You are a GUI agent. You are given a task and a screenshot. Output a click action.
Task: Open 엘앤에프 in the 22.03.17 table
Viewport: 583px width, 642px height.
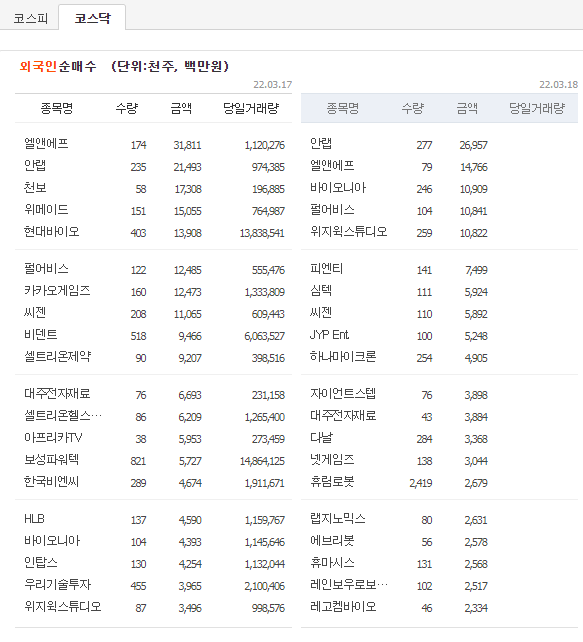pos(46,144)
